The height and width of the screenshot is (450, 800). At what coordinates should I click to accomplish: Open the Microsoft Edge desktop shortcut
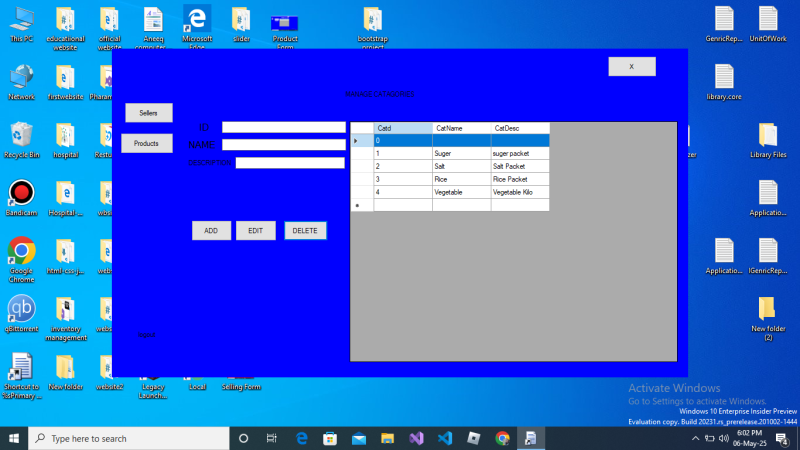197,20
